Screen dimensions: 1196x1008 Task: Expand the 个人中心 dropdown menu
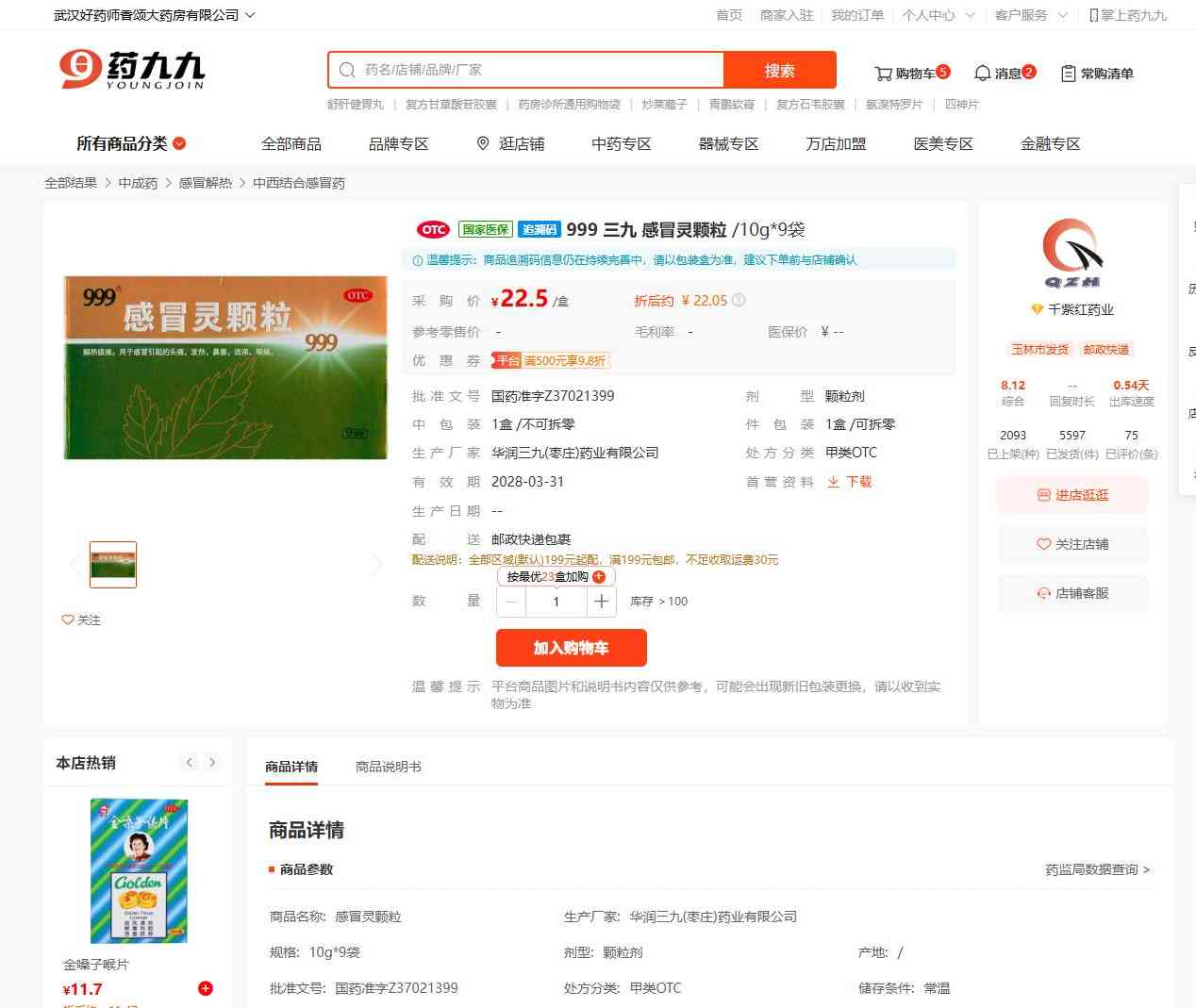click(938, 15)
